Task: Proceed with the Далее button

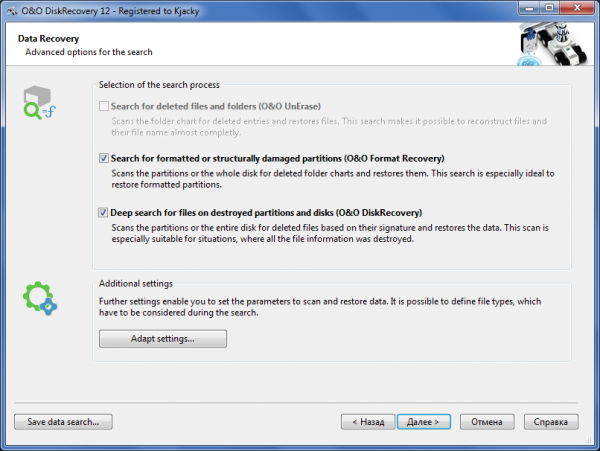Action: tap(424, 422)
